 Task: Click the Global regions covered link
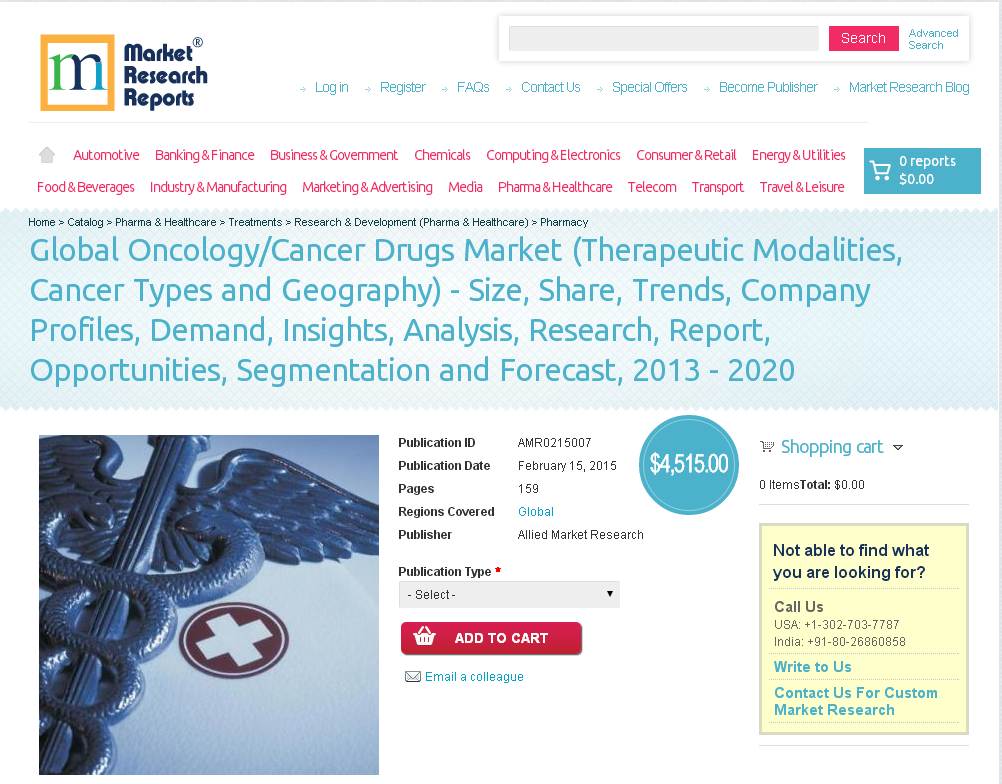535,511
